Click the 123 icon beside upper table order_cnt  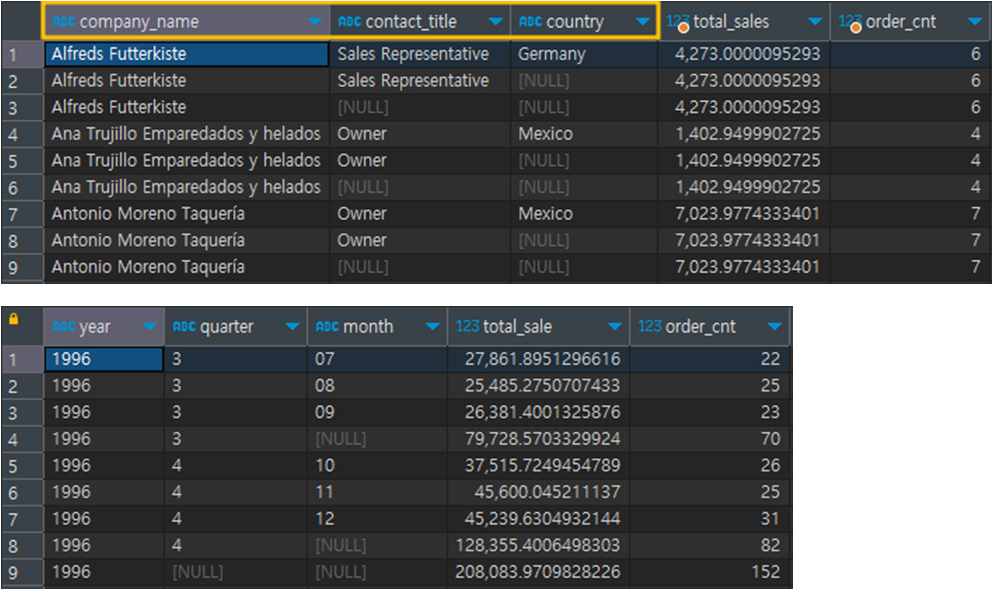pyautogui.click(x=850, y=22)
